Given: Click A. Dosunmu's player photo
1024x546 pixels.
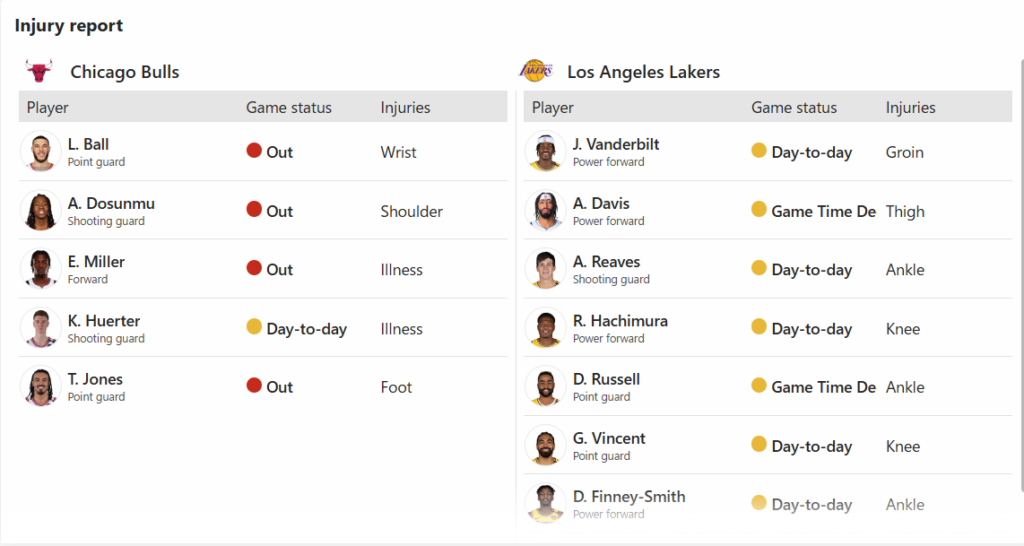Looking at the screenshot, I should (x=41, y=211).
